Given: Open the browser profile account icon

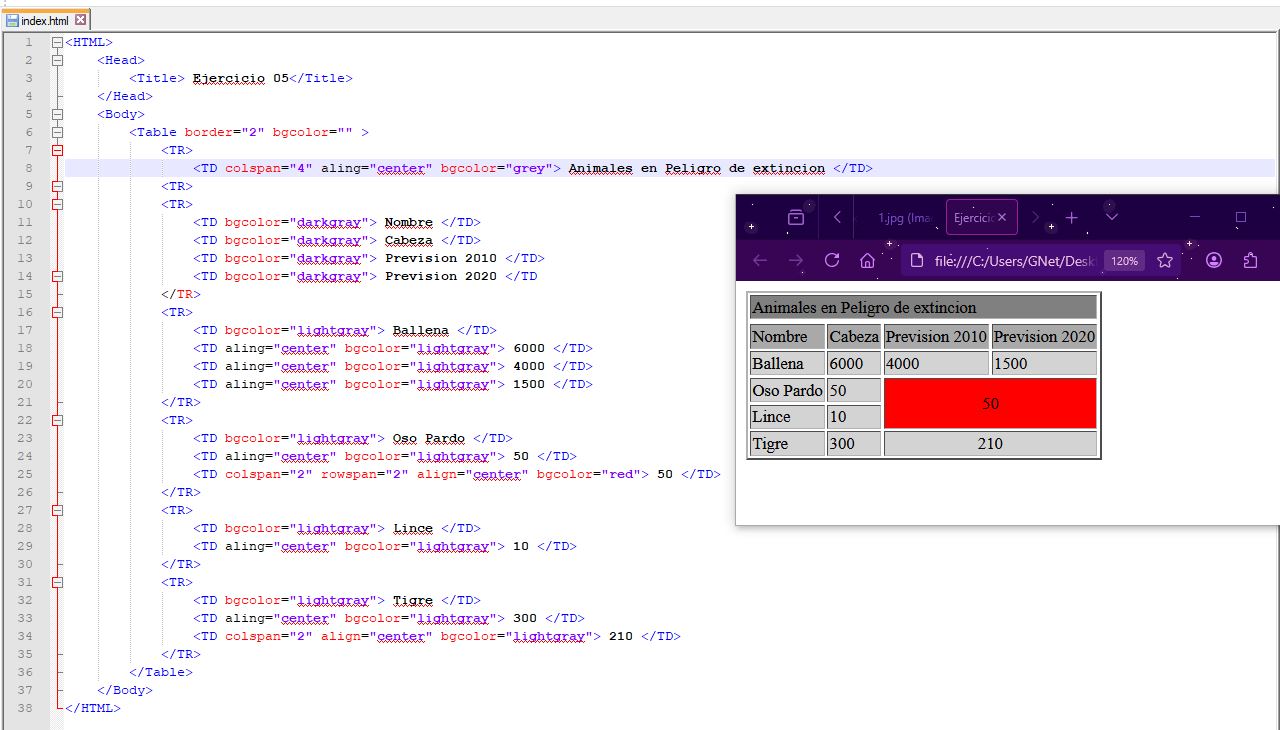Looking at the screenshot, I should (1214, 261).
